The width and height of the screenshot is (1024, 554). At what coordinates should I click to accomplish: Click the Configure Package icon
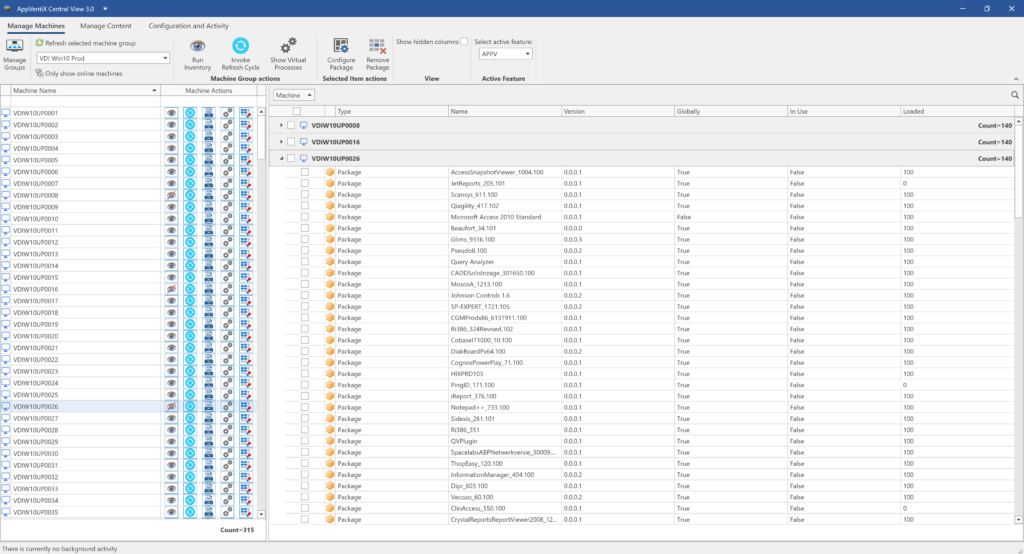[x=341, y=47]
